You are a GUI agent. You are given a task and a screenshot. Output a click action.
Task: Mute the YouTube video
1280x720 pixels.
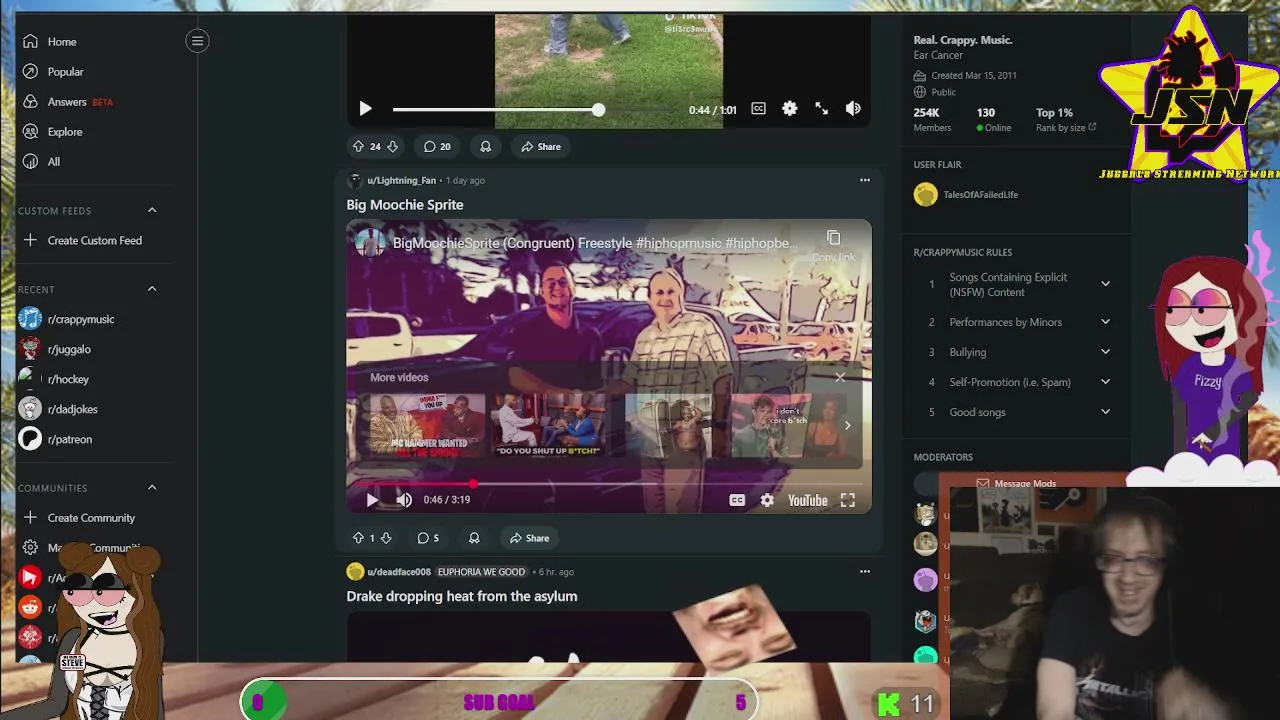404,500
